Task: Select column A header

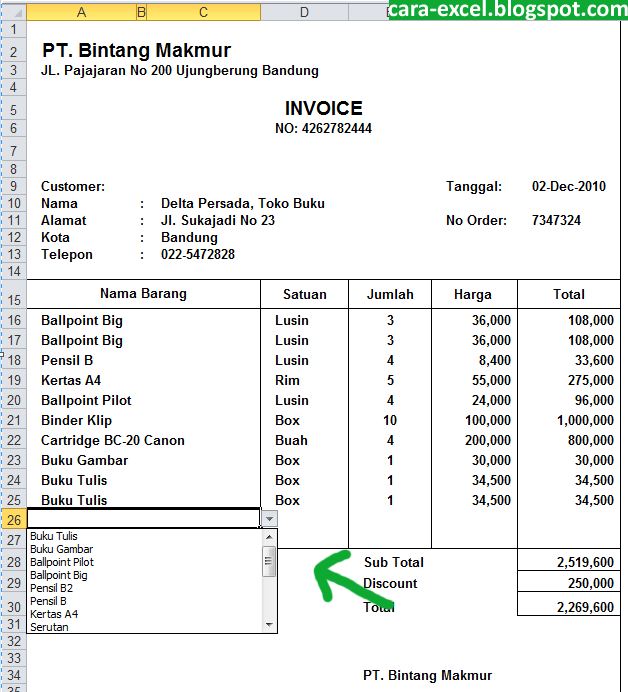Action: 82,12
